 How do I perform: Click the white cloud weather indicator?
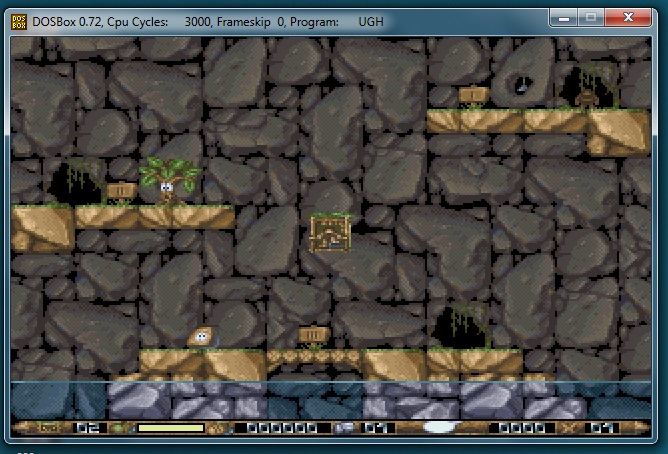click(x=441, y=427)
